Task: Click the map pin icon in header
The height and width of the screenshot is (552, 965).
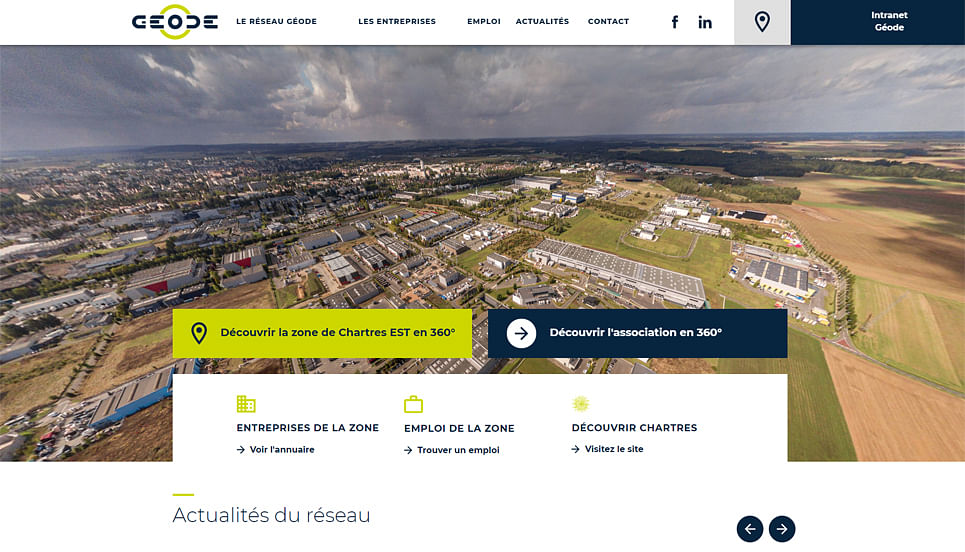Action: click(762, 22)
